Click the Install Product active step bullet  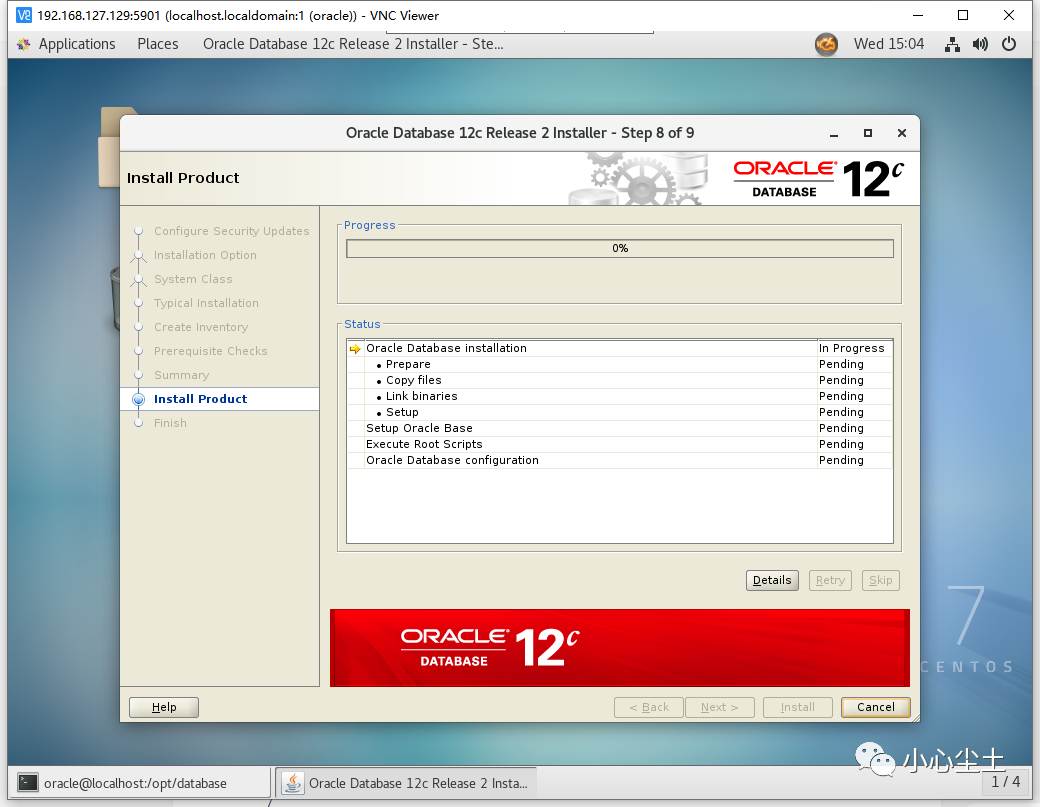(x=139, y=399)
